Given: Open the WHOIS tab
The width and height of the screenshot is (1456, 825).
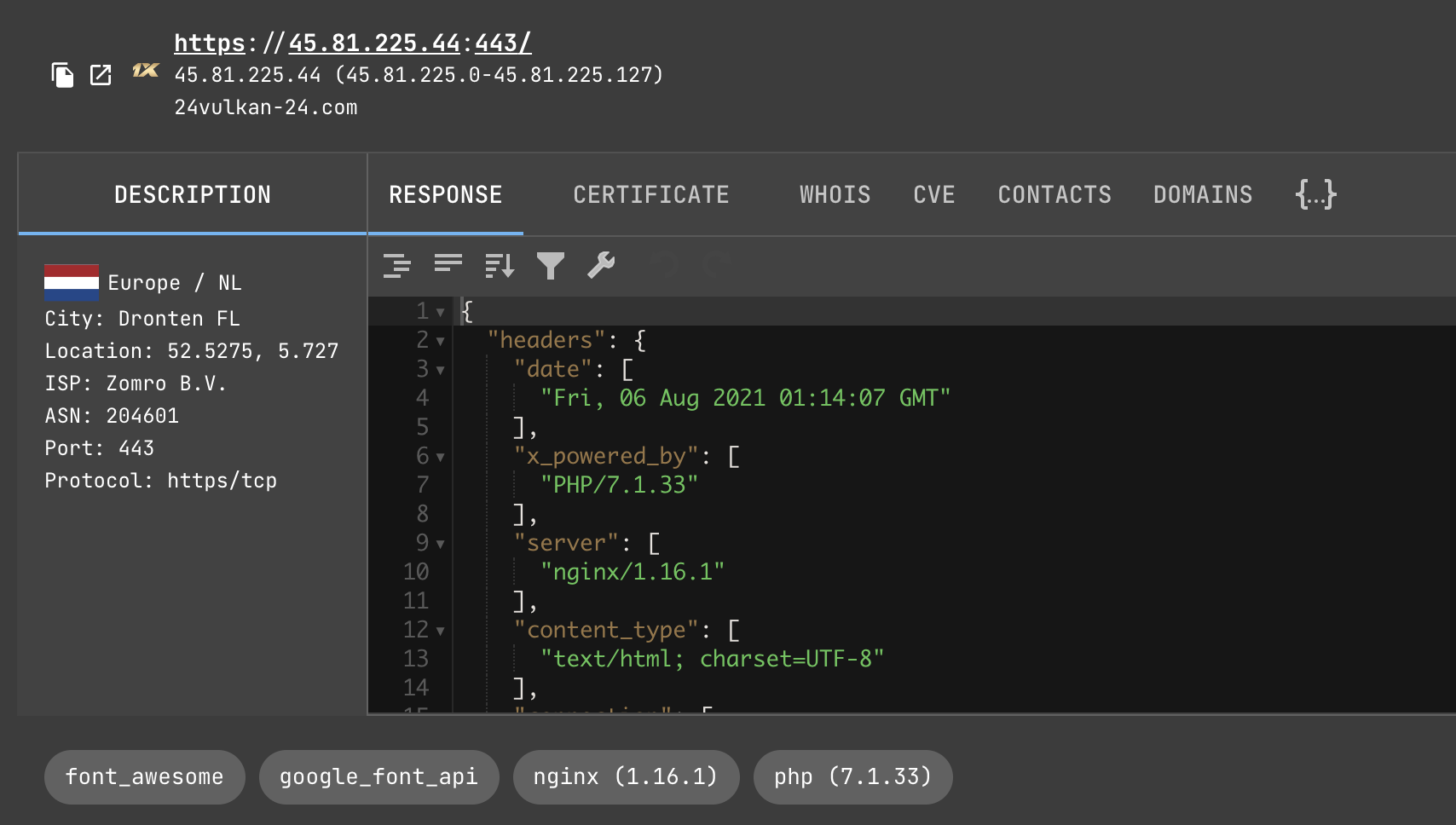Looking at the screenshot, I should tap(835, 194).
